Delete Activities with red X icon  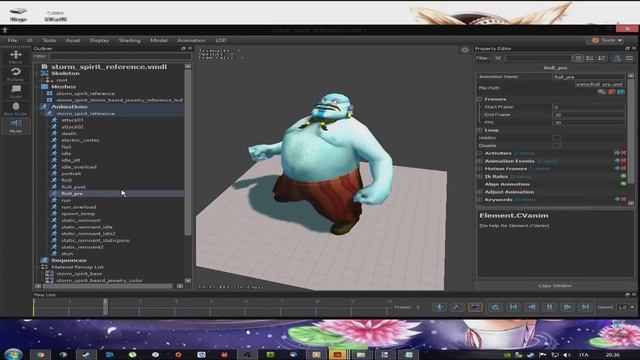pos(624,153)
